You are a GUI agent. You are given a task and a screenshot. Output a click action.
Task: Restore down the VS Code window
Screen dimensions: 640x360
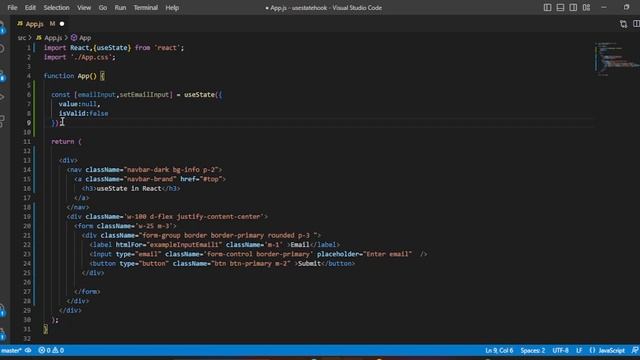click(x=626, y=7)
